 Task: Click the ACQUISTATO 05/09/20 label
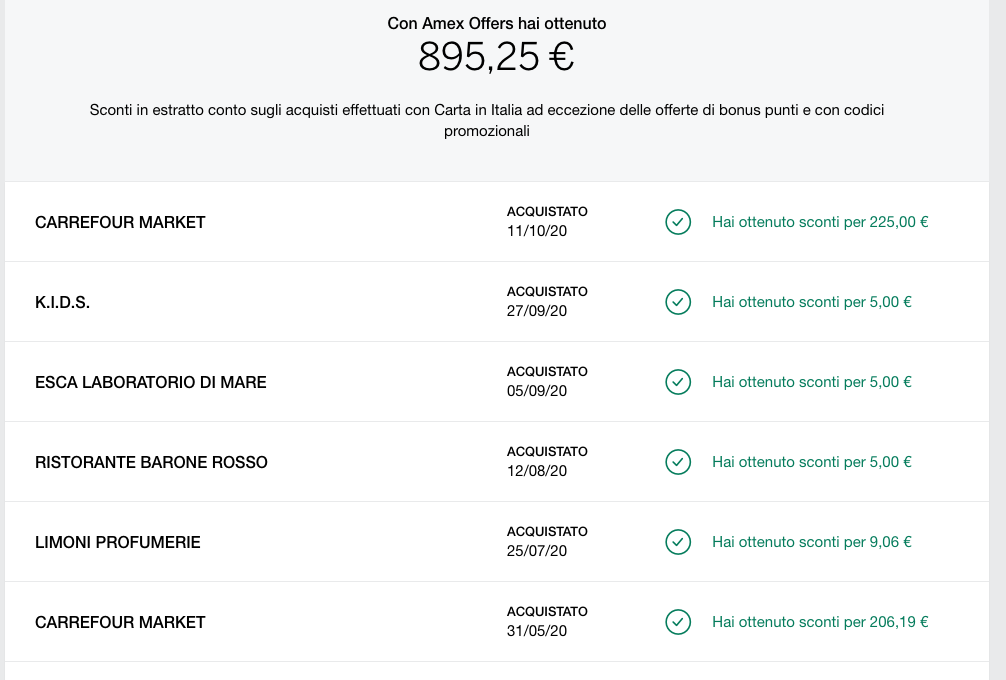pyautogui.click(x=547, y=381)
